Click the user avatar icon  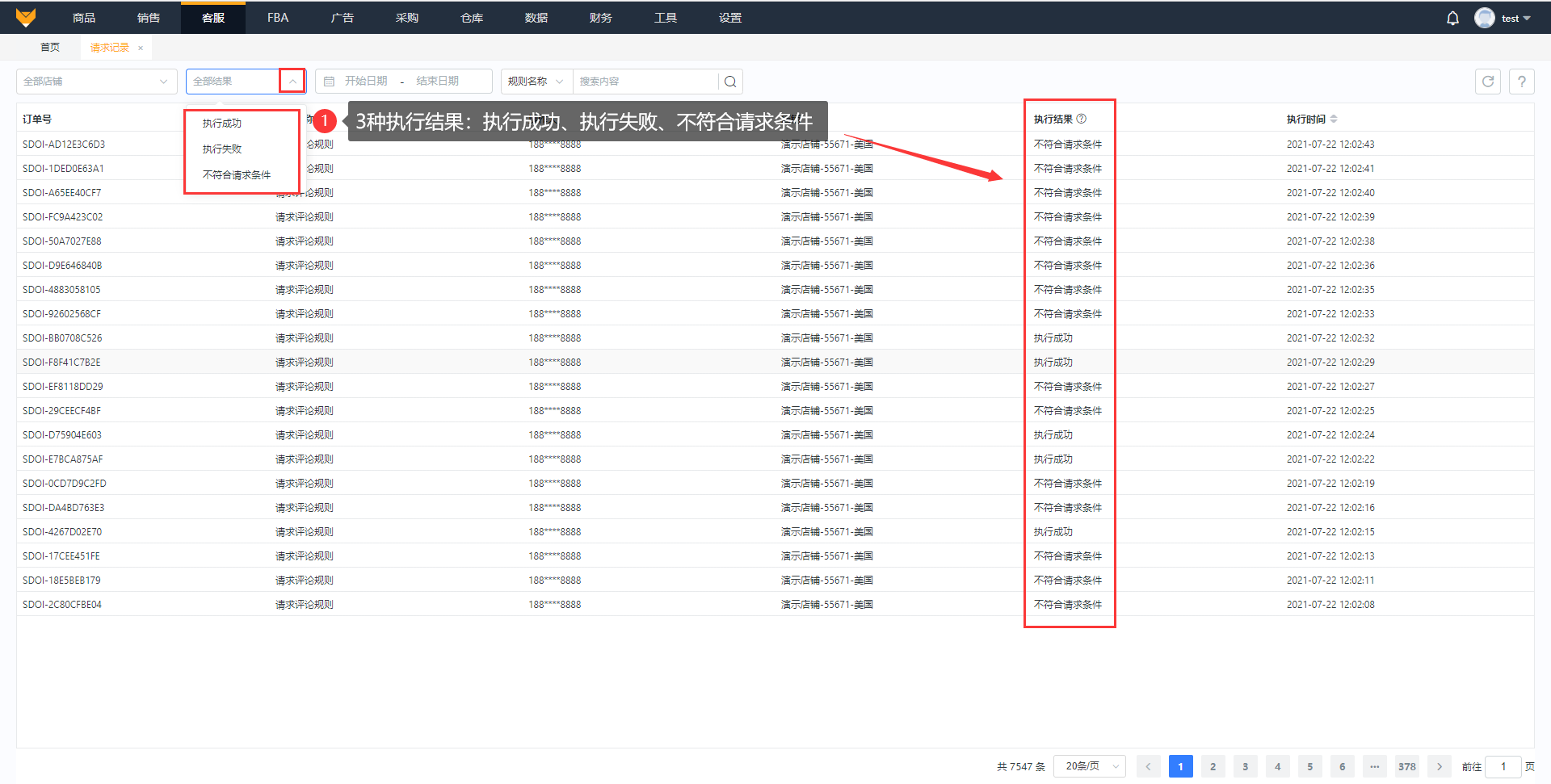[x=1484, y=18]
